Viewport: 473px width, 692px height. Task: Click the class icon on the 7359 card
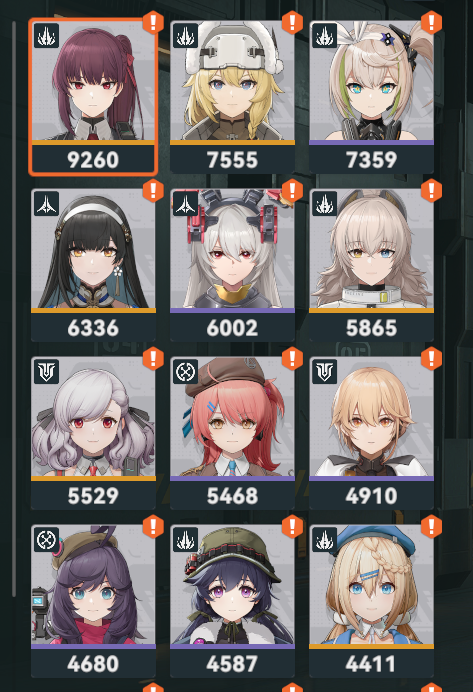[x=324, y=36]
